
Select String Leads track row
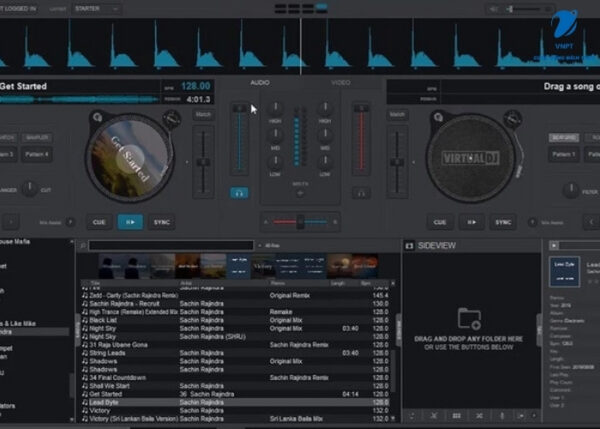235,353
